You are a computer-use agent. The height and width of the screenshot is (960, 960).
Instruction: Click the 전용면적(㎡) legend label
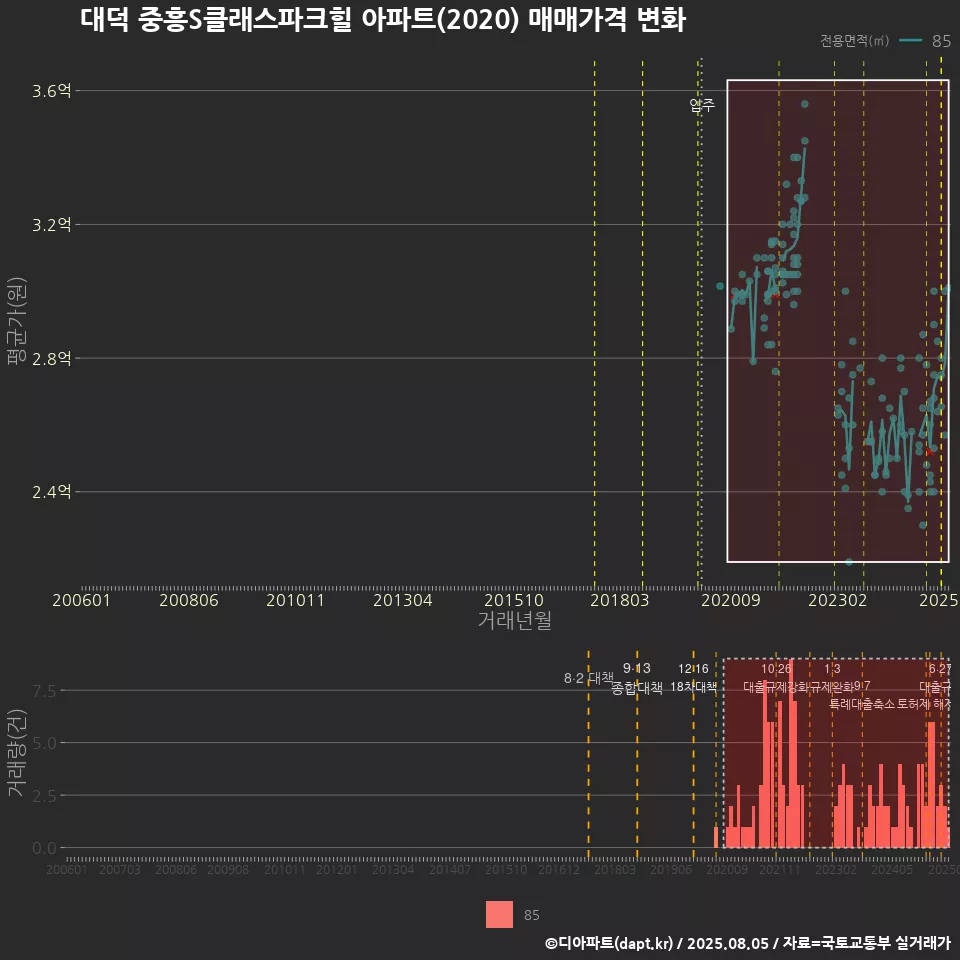854,40
